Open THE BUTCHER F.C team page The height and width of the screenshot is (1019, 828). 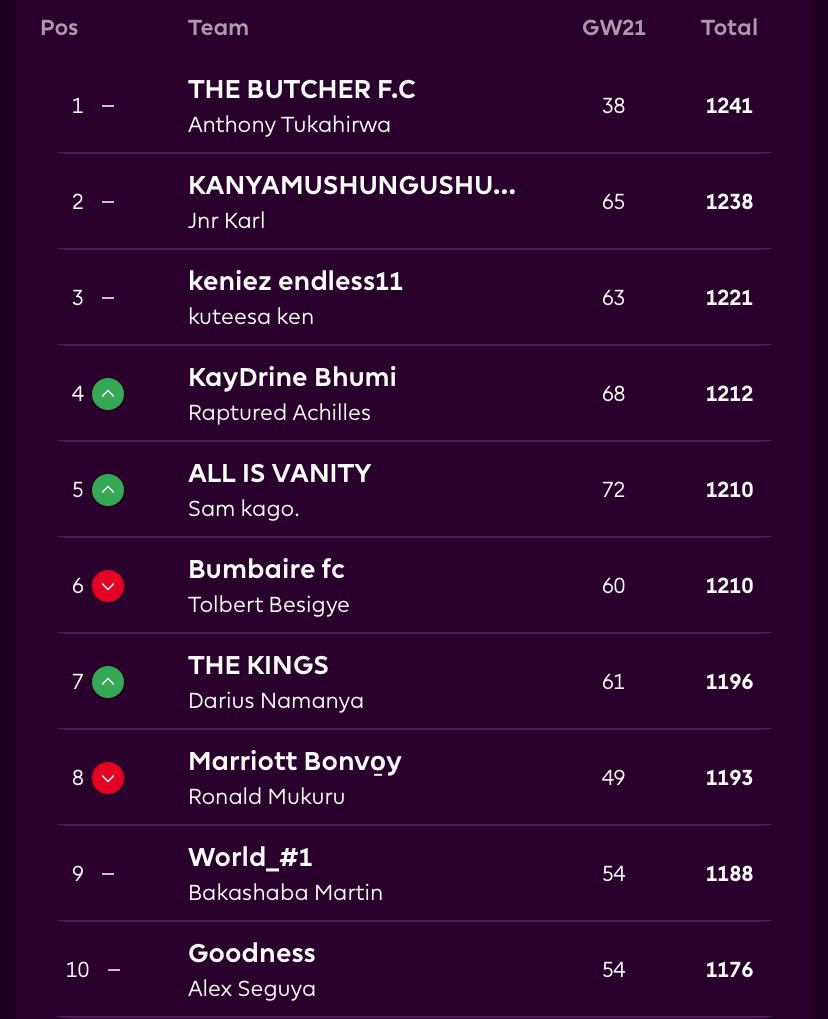tap(301, 90)
